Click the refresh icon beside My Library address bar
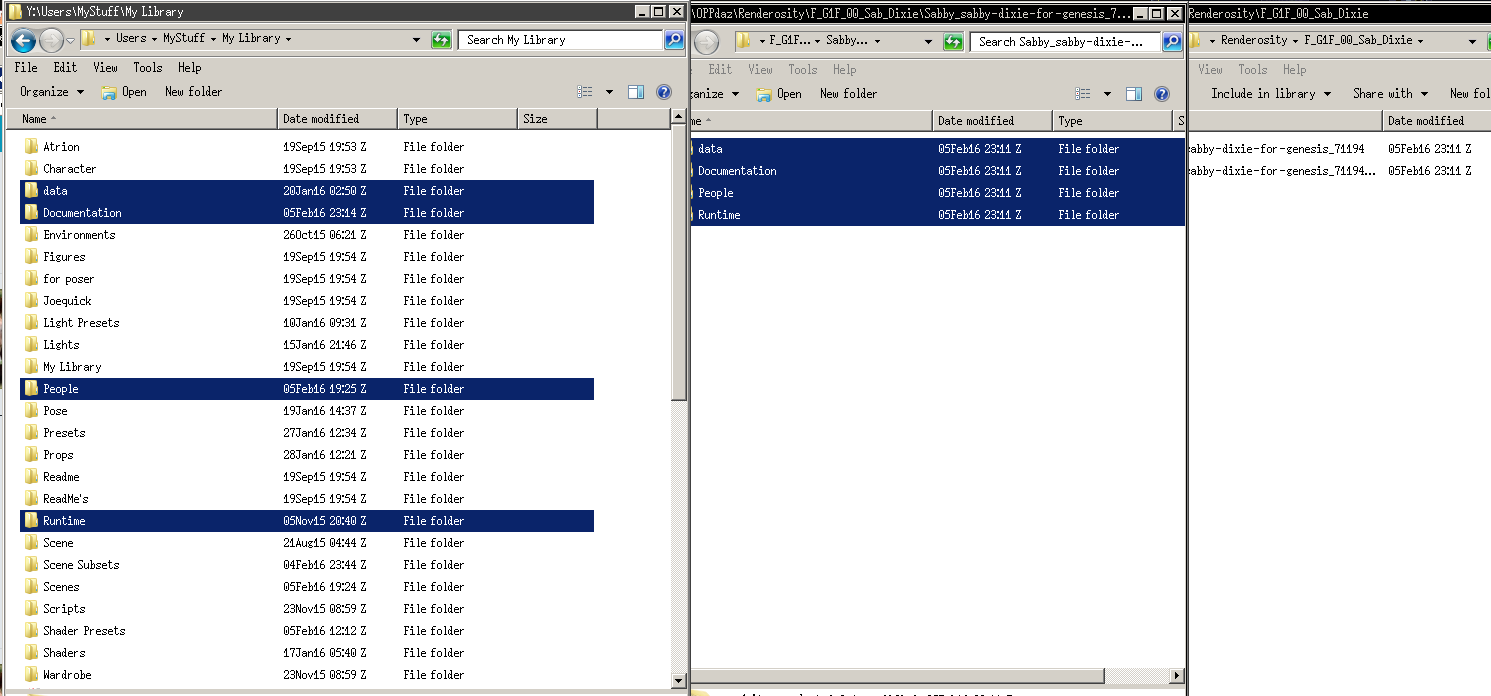 coord(441,40)
